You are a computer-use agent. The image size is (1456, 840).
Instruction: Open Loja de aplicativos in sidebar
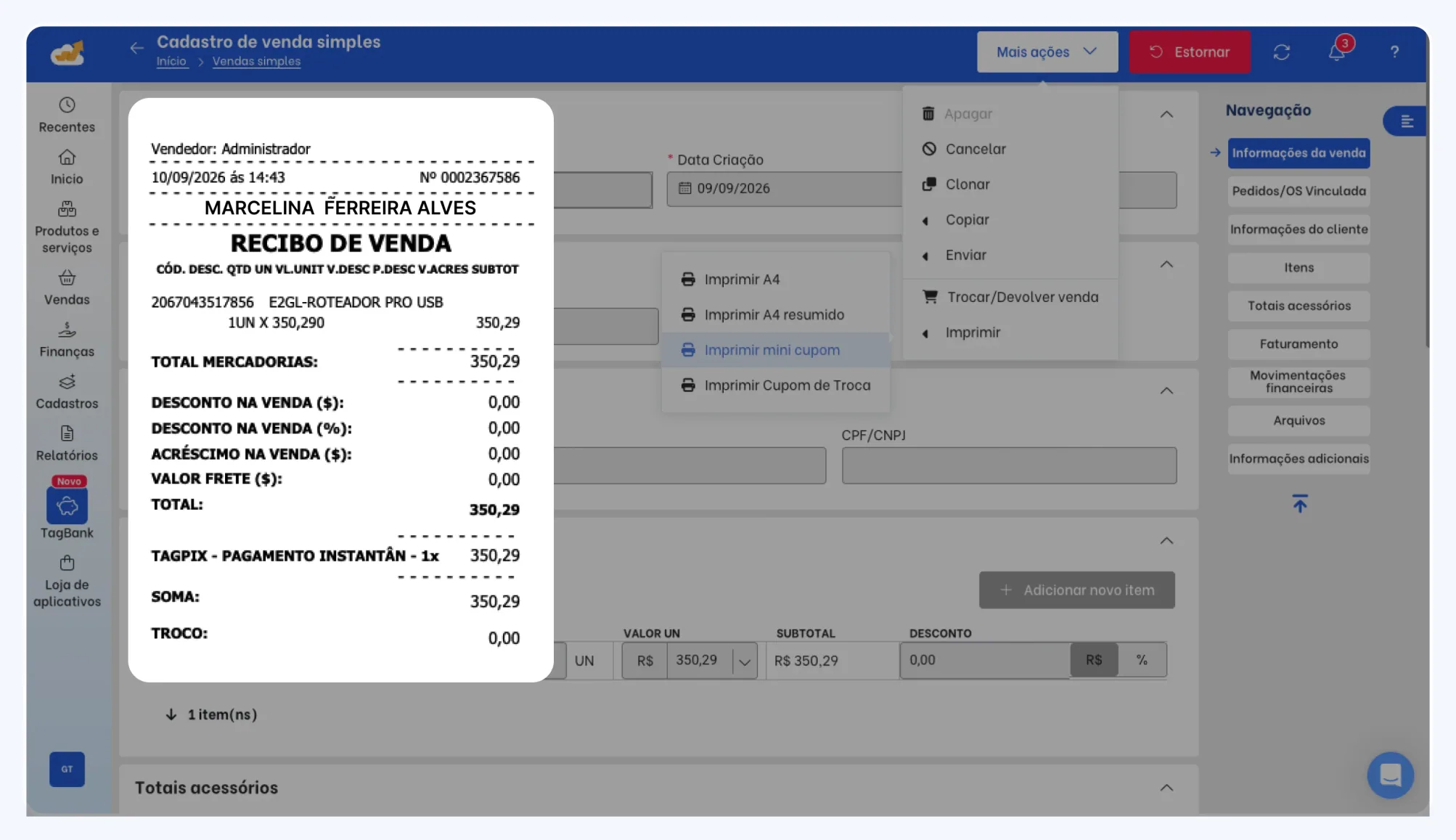[67, 582]
